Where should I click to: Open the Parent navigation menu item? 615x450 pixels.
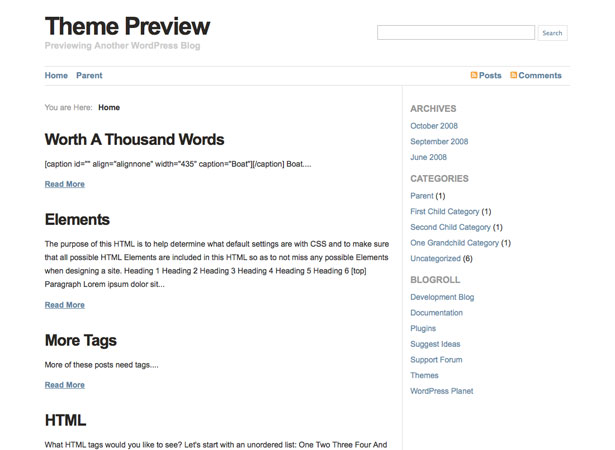[89, 75]
